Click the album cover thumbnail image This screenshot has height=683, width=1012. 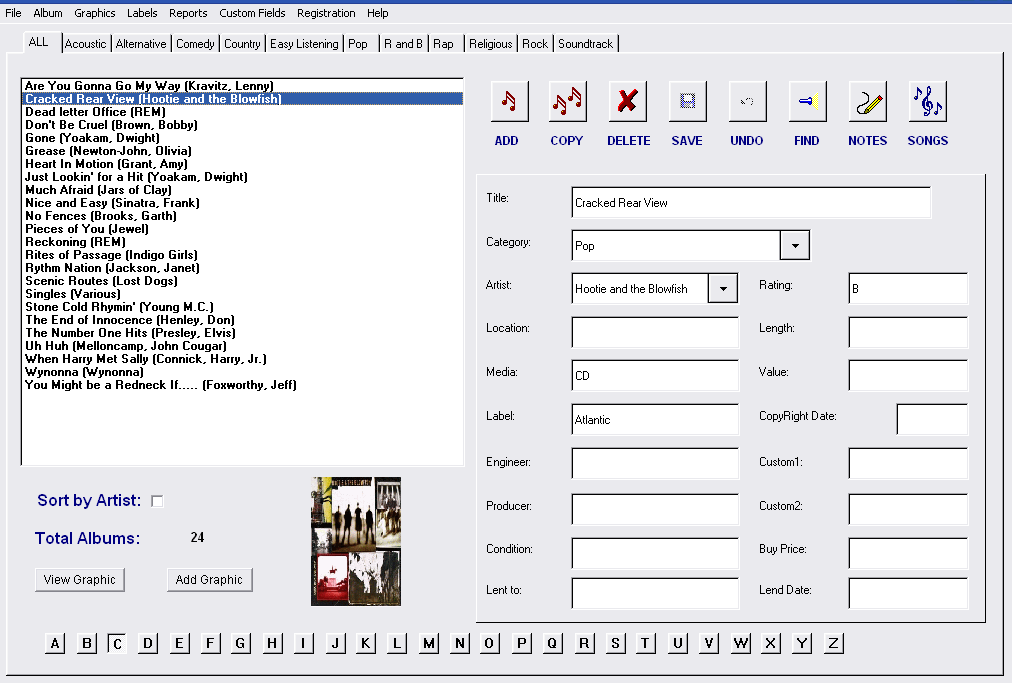coord(356,540)
